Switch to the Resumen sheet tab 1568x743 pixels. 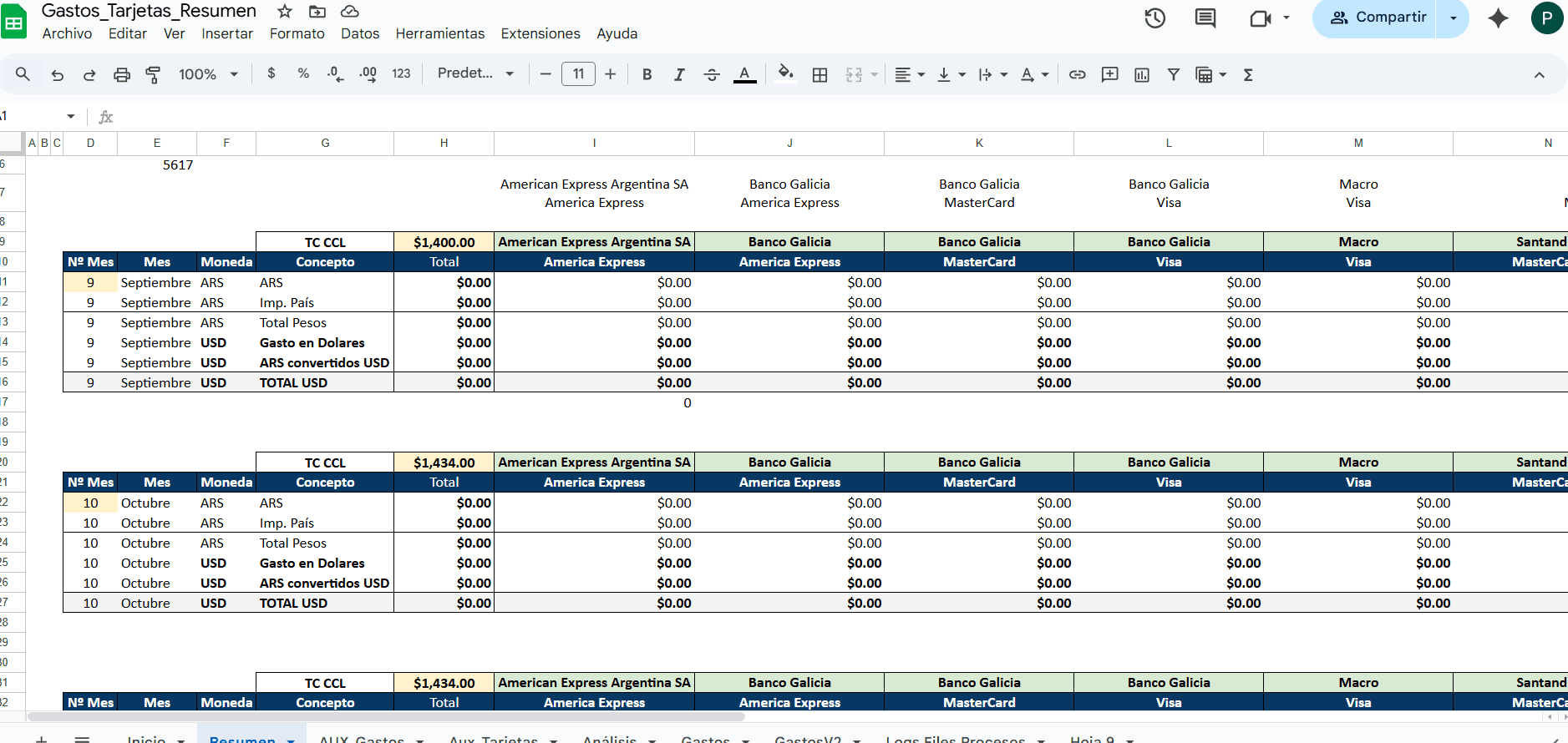(x=241, y=737)
